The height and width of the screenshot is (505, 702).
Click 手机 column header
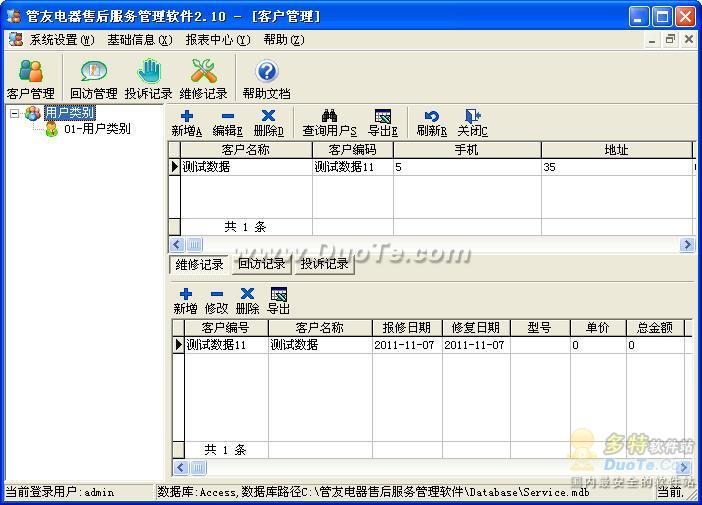[x=467, y=150]
